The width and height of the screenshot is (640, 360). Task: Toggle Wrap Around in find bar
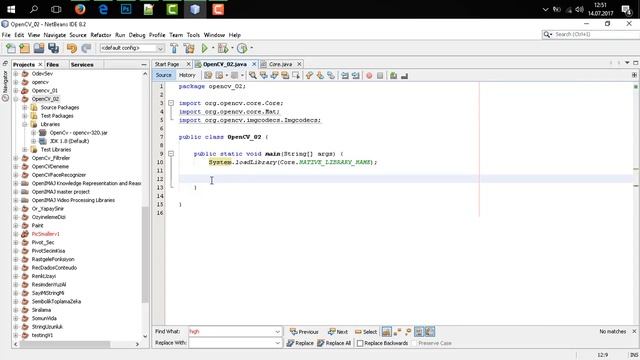click(x=430, y=331)
